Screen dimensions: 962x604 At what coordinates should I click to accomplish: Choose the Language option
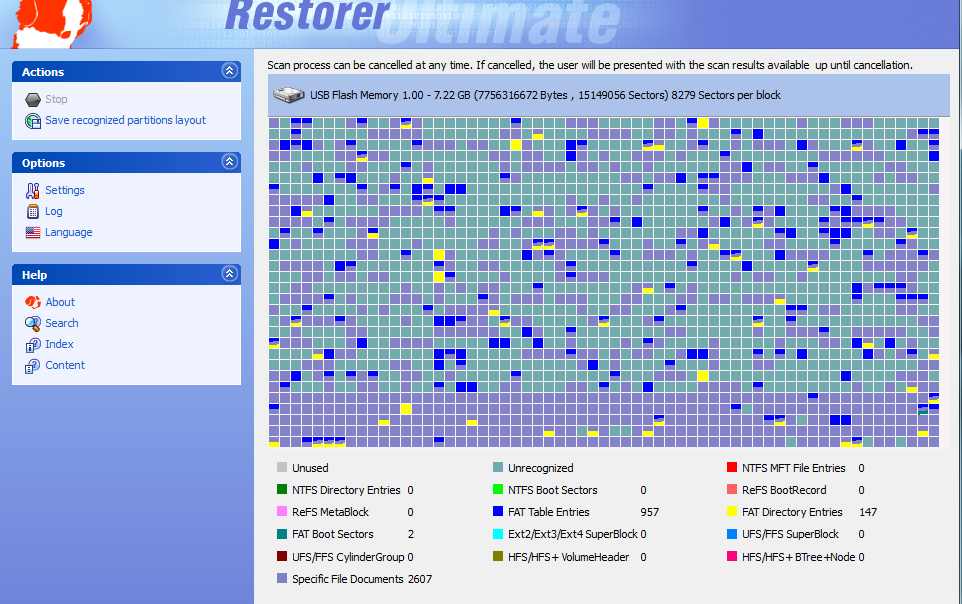pos(69,233)
